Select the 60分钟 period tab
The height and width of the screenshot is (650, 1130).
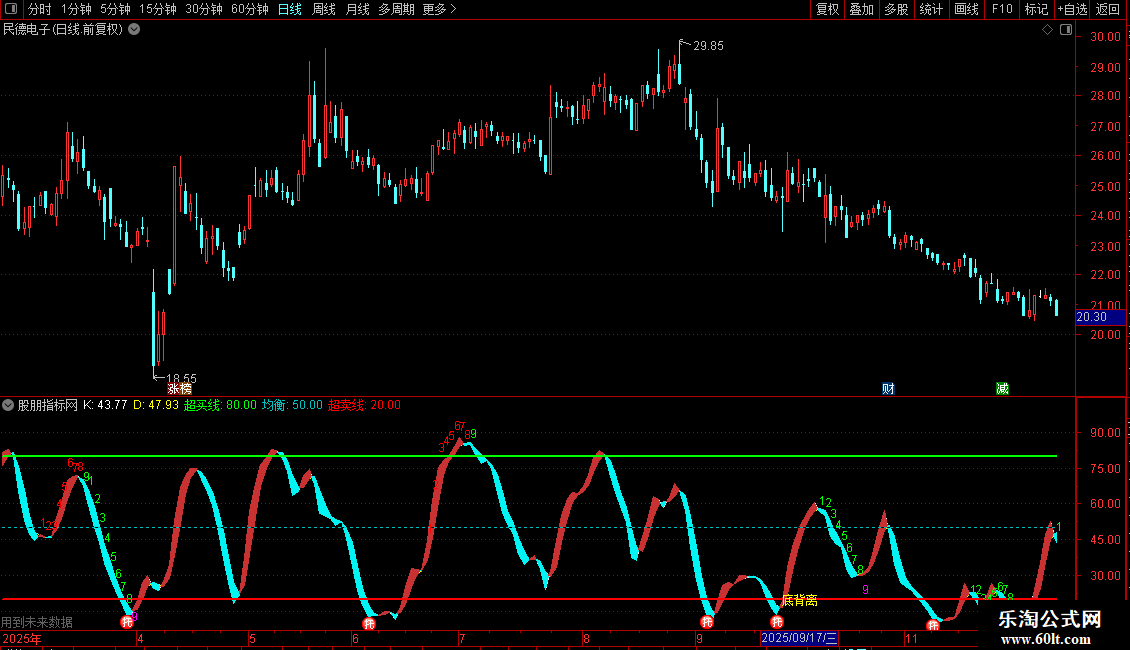249,10
